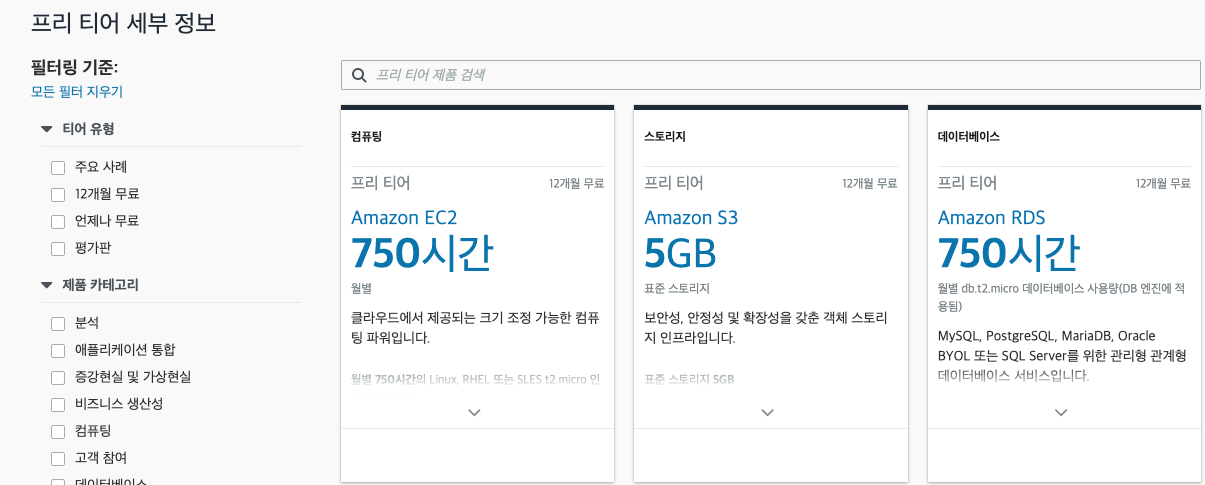Toggle the 애플리케이션 통합 checkbox
1205x485 pixels.
[x=58, y=351]
